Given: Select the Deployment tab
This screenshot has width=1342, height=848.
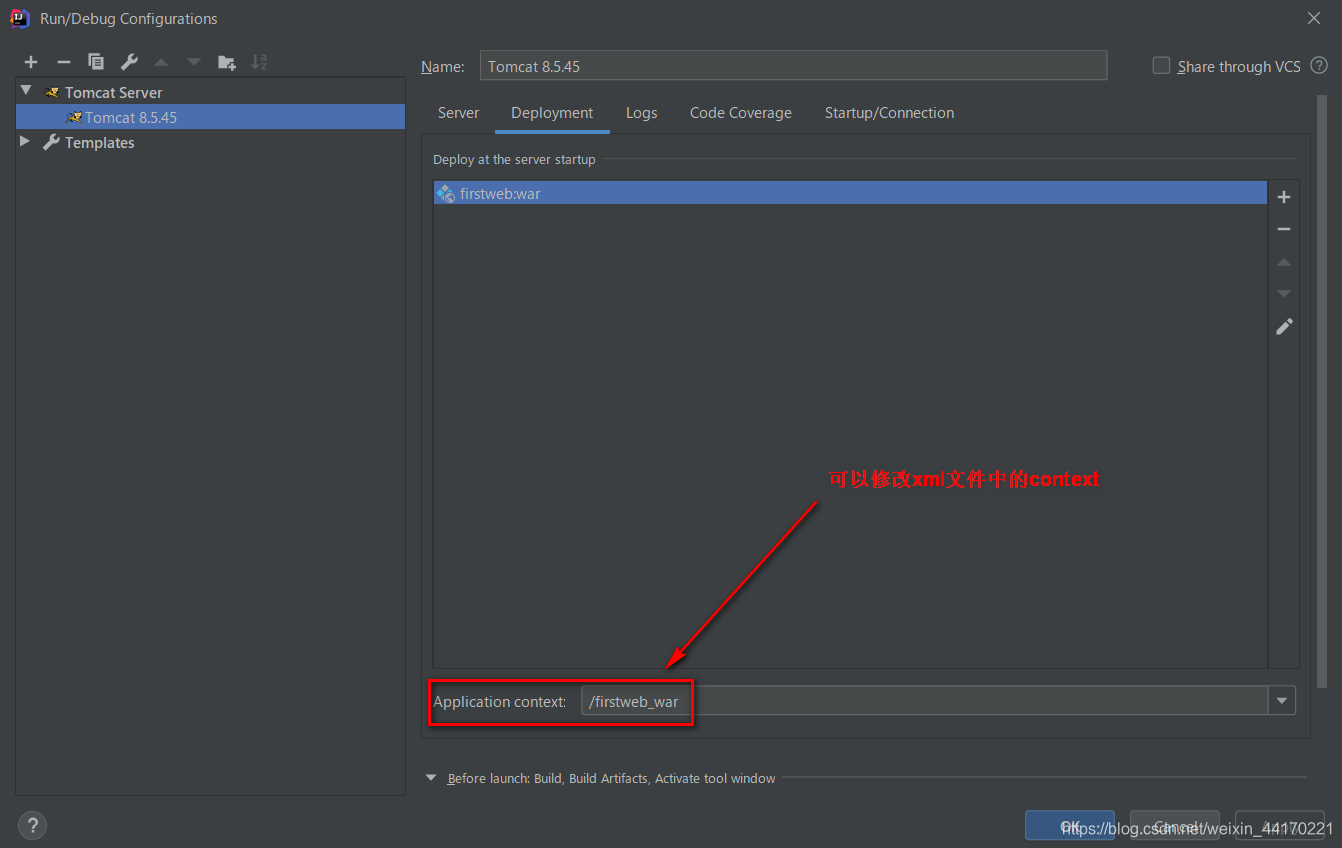Looking at the screenshot, I should [552, 113].
